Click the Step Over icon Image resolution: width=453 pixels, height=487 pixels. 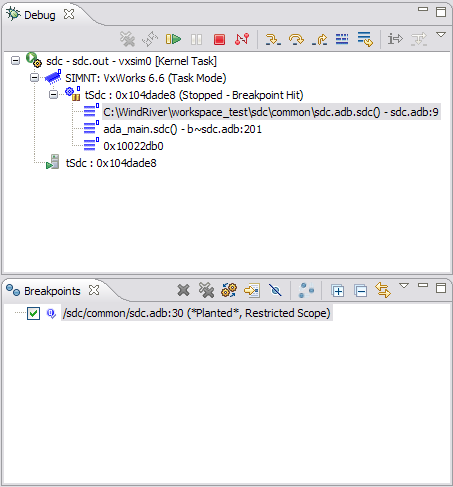pos(296,39)
